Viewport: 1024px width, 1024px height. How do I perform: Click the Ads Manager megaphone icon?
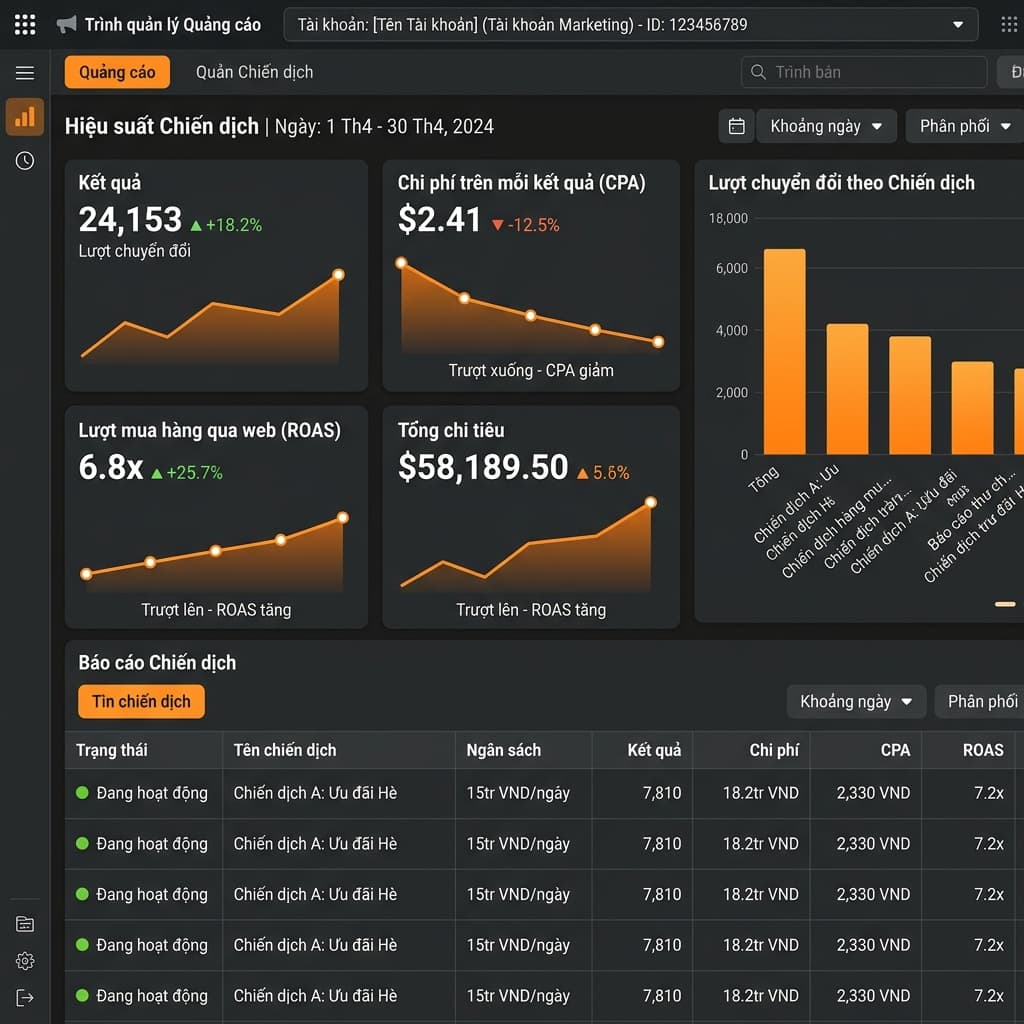(x=67, y=23)
